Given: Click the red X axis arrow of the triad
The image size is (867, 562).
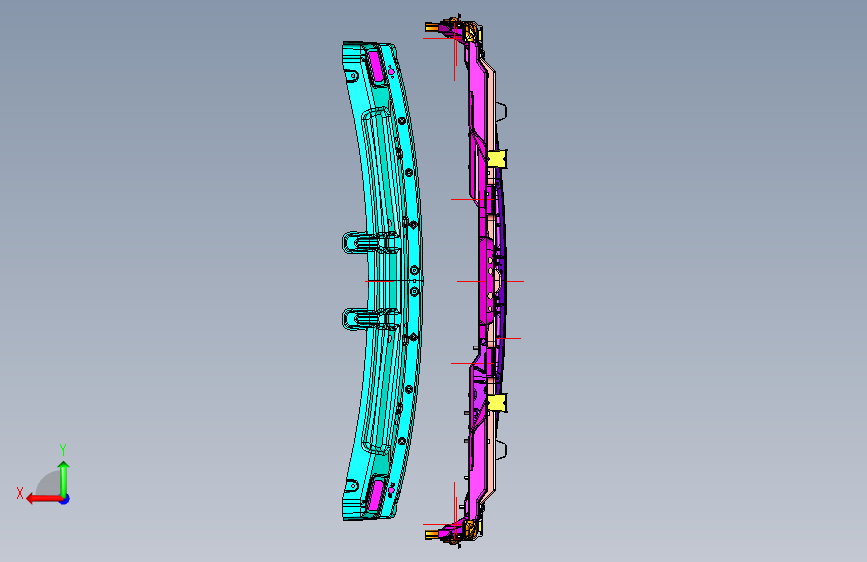Looking at the screenshot, I should [x=43, y=499].
